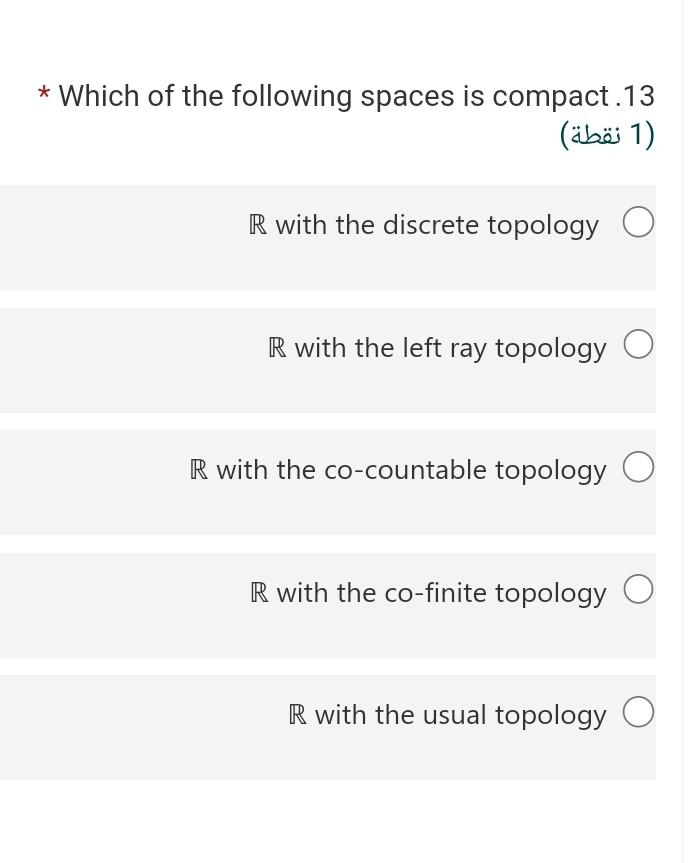Click the ℝ symbol in the left ray option

click(x=277, y=347)
